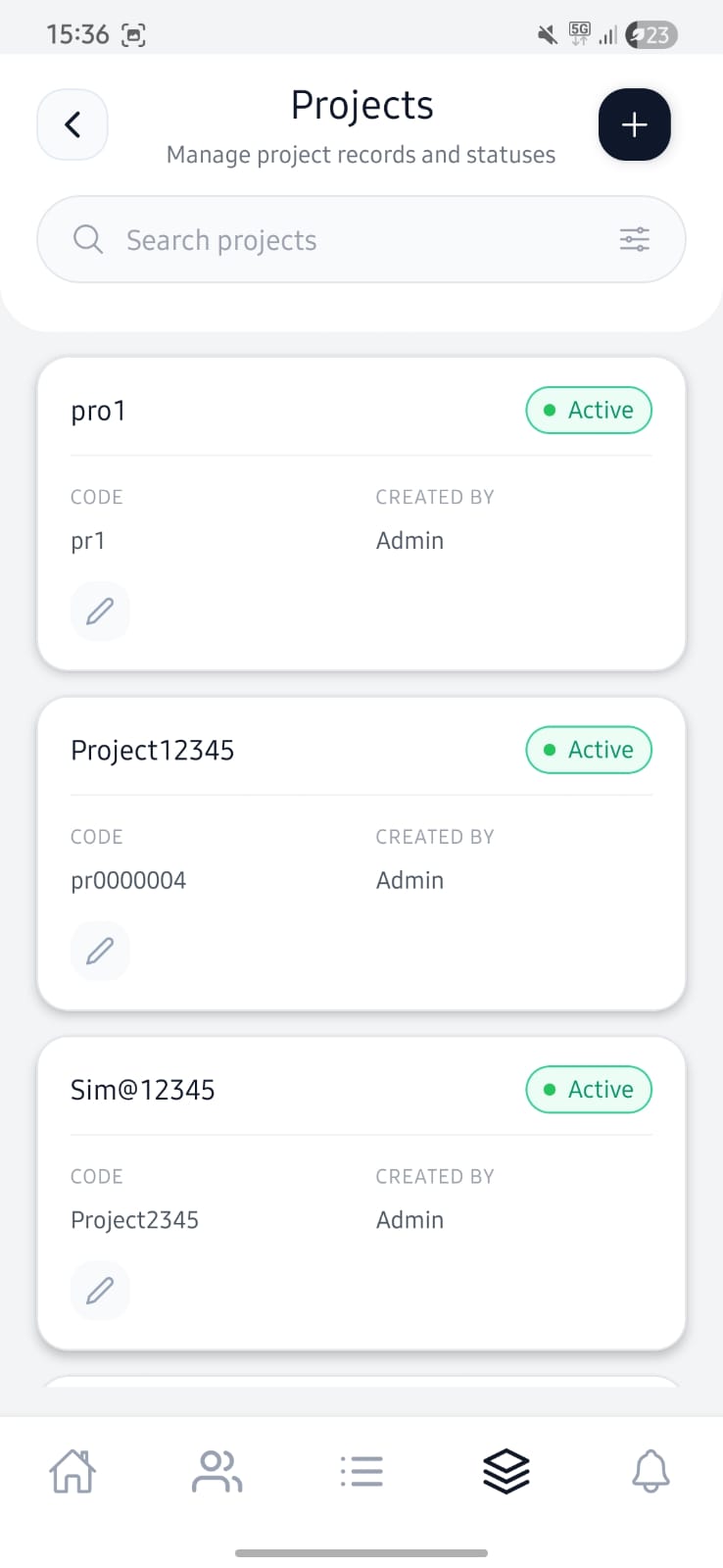Open the Sim@12345 card title

click(x=143, y=1091)
